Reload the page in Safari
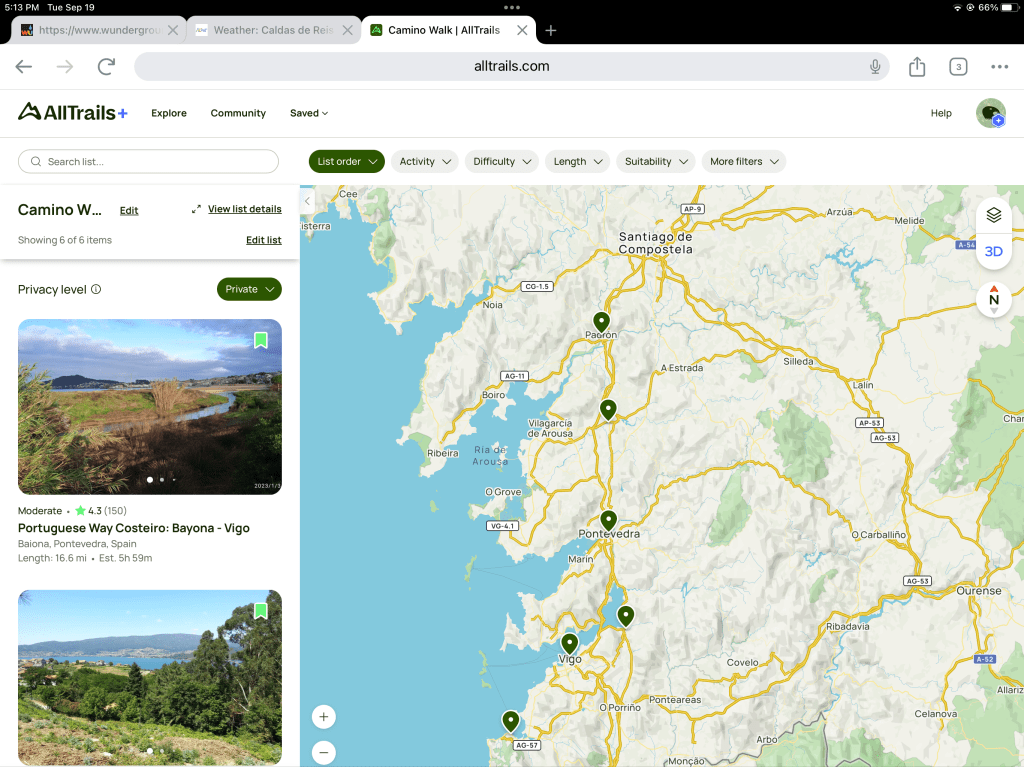1024x767 pixels. (x=106, y=67)
